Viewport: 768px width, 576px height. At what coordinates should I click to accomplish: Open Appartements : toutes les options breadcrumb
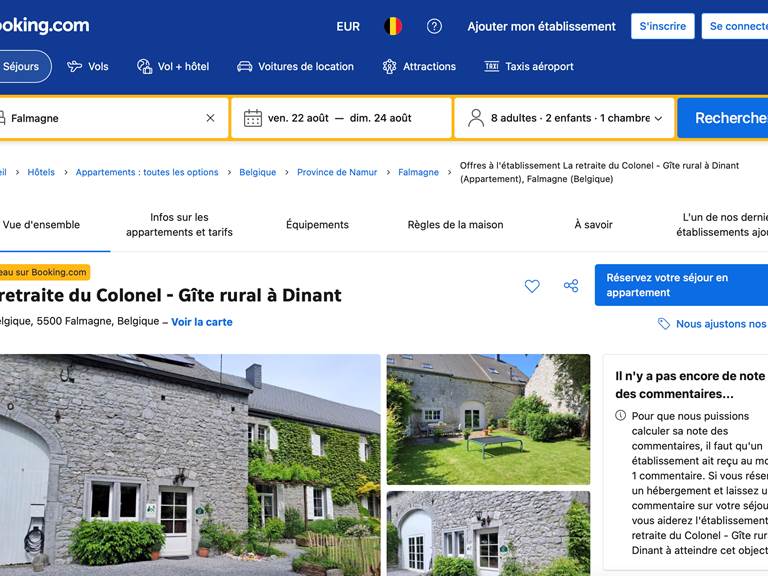[147, 172]
